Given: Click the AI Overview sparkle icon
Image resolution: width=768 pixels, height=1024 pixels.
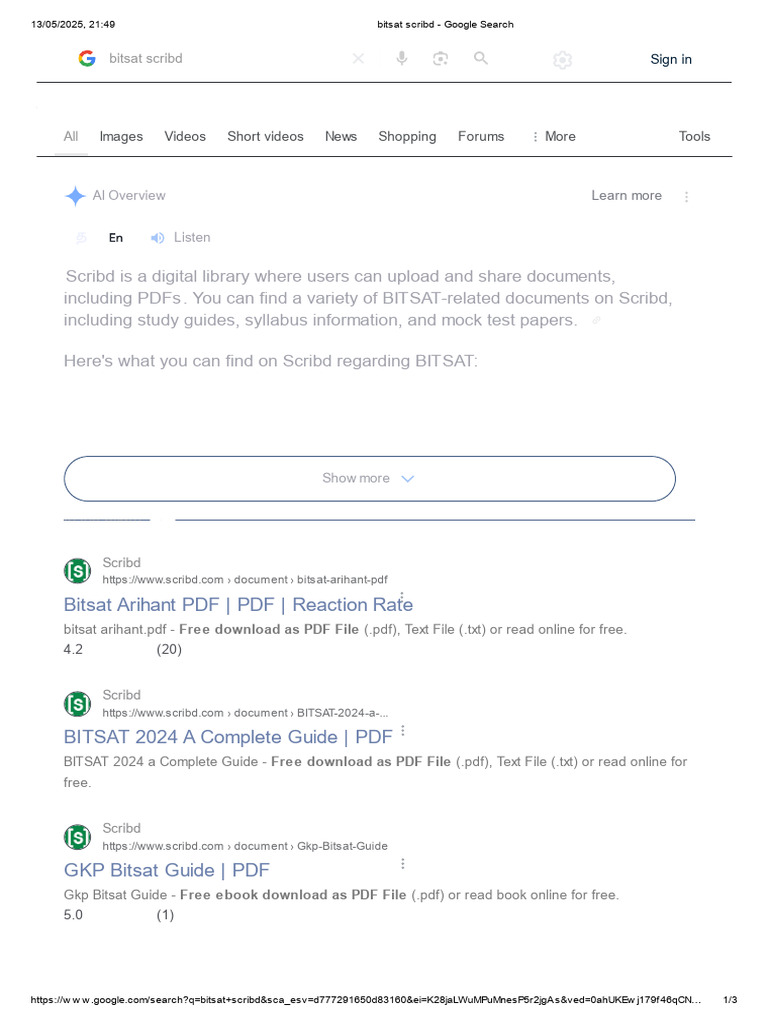Looking at the screenshot, I should click(76, 196).
